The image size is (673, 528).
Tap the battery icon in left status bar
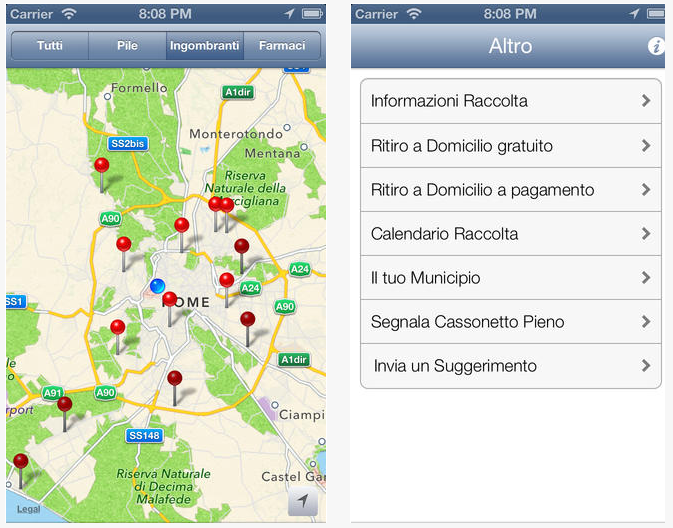pos(312,14)
